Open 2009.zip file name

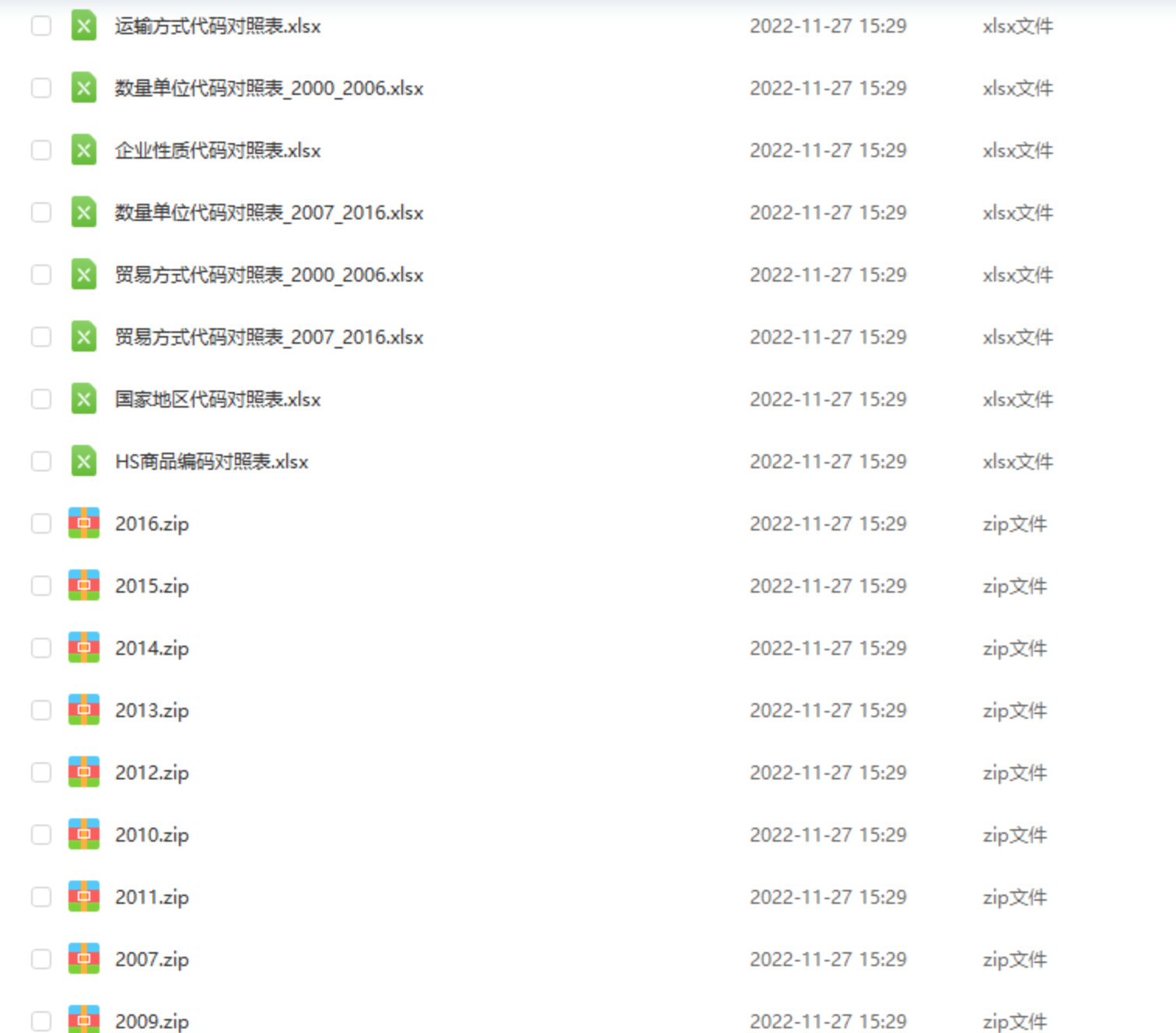click(x=152, y=1021)
